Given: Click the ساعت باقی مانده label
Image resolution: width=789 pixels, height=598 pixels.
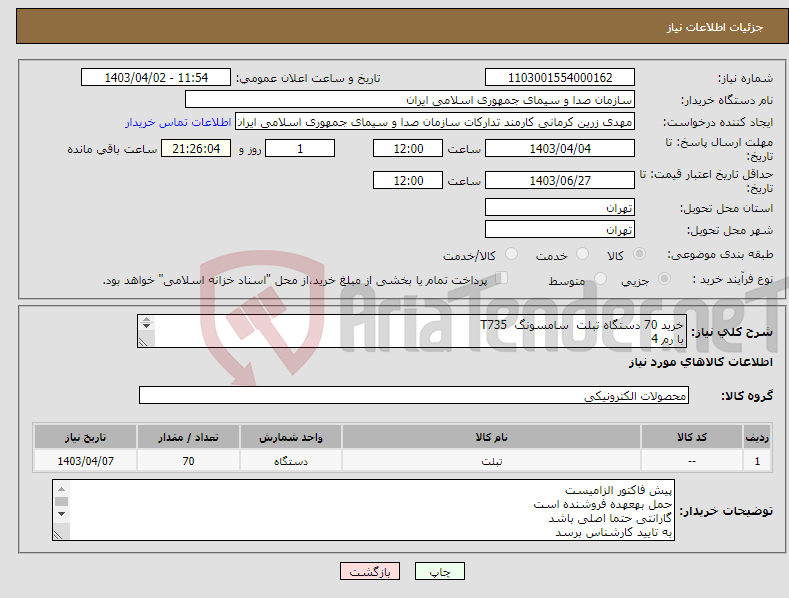Looking at the screenshot, I should coord(112,149).
